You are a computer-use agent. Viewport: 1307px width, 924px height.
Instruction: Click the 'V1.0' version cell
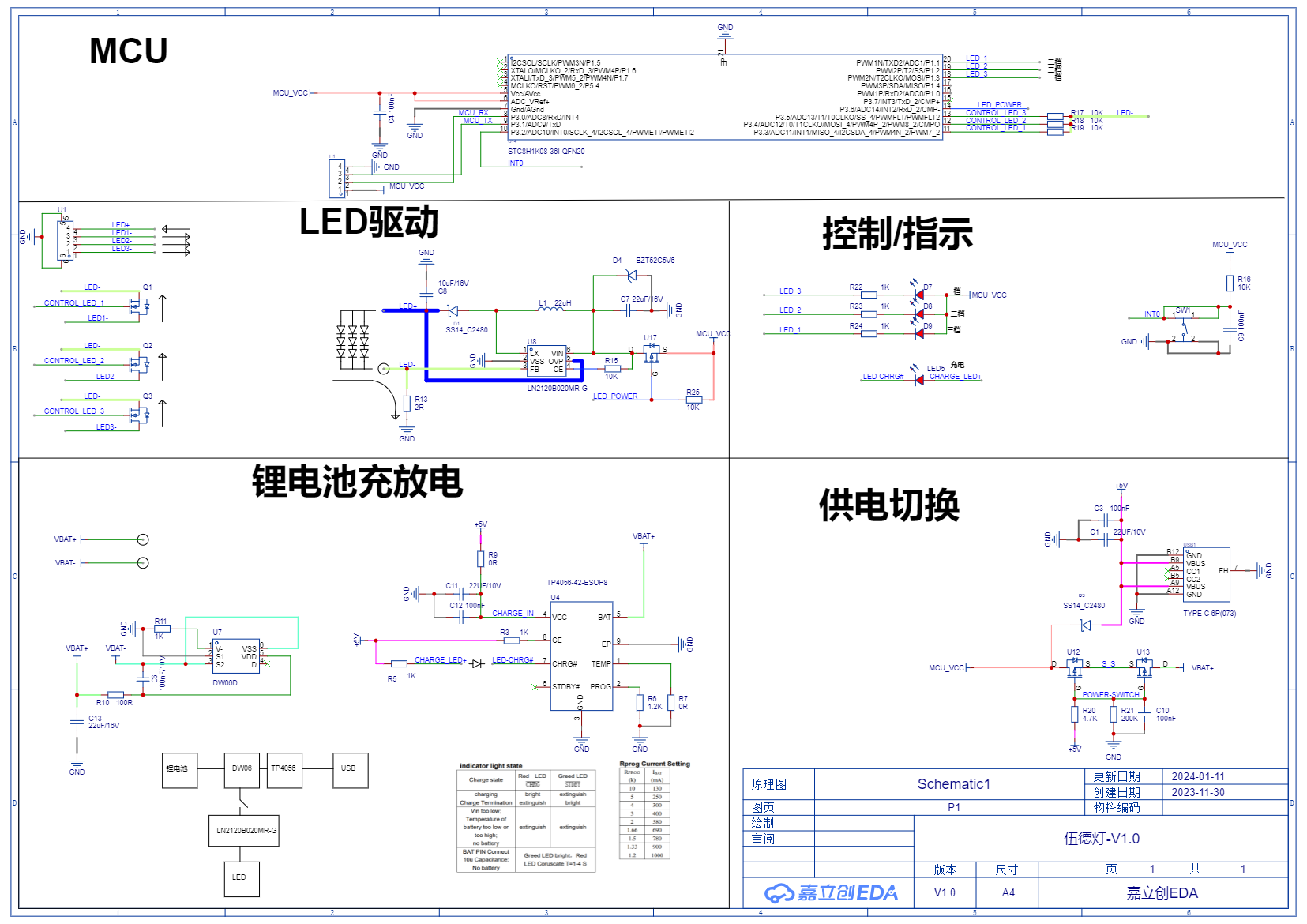click(945, 893)
